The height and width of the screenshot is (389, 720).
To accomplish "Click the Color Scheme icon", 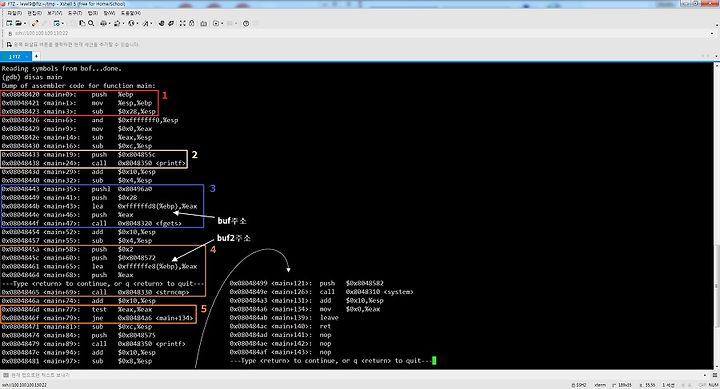I will (x=117, y=23).
